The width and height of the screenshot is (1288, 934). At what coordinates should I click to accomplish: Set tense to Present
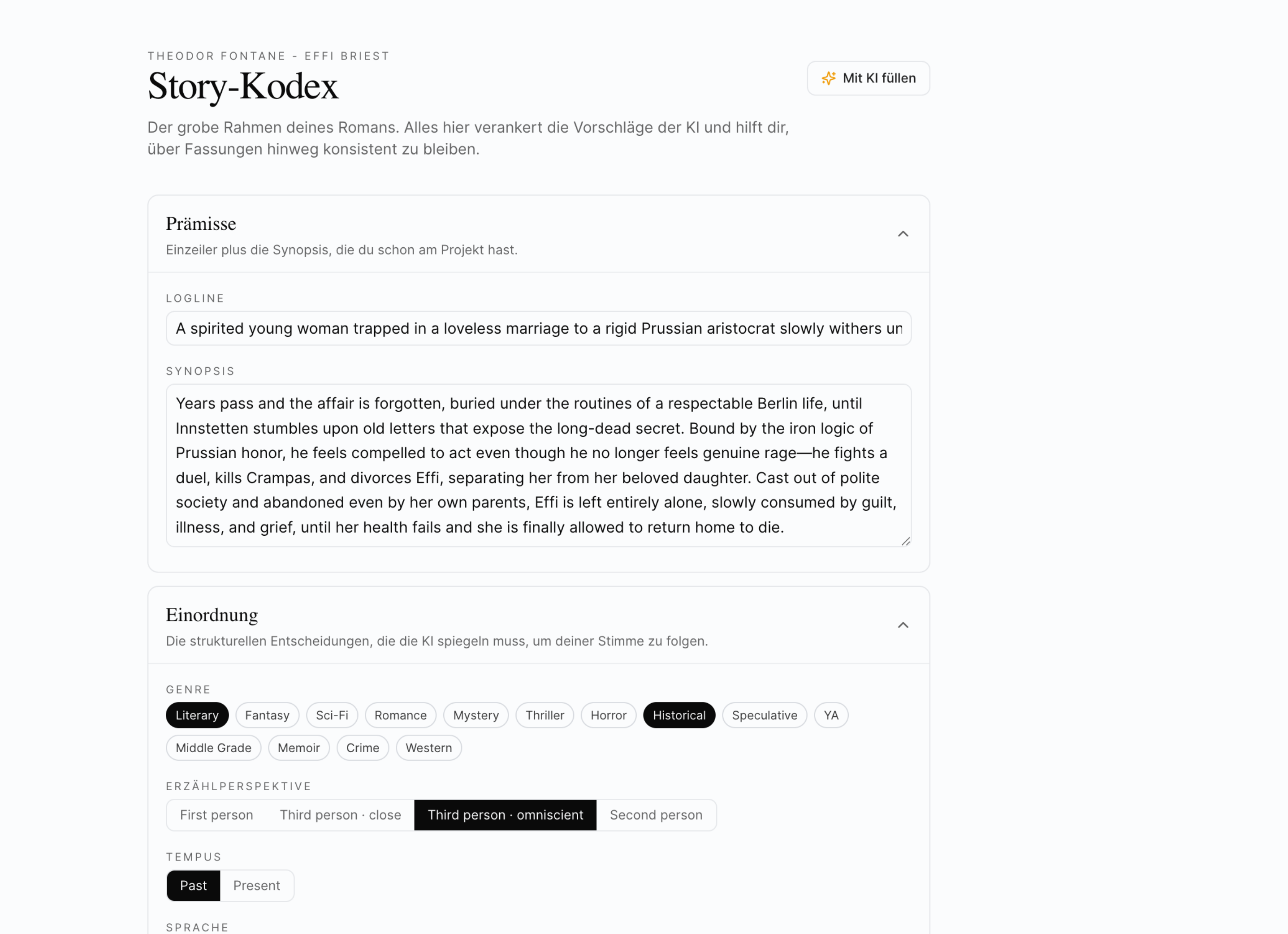[256, 886]
